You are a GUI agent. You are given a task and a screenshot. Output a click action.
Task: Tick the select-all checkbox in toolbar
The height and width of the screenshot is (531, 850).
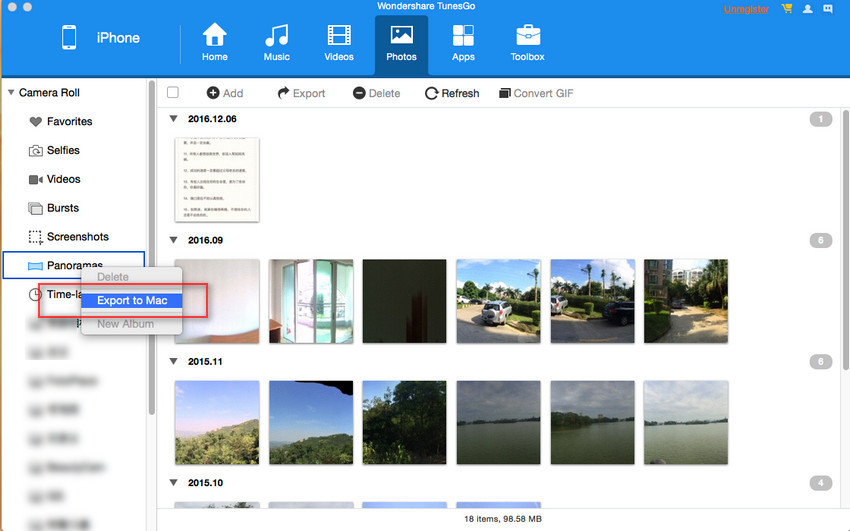click(173, 93)
